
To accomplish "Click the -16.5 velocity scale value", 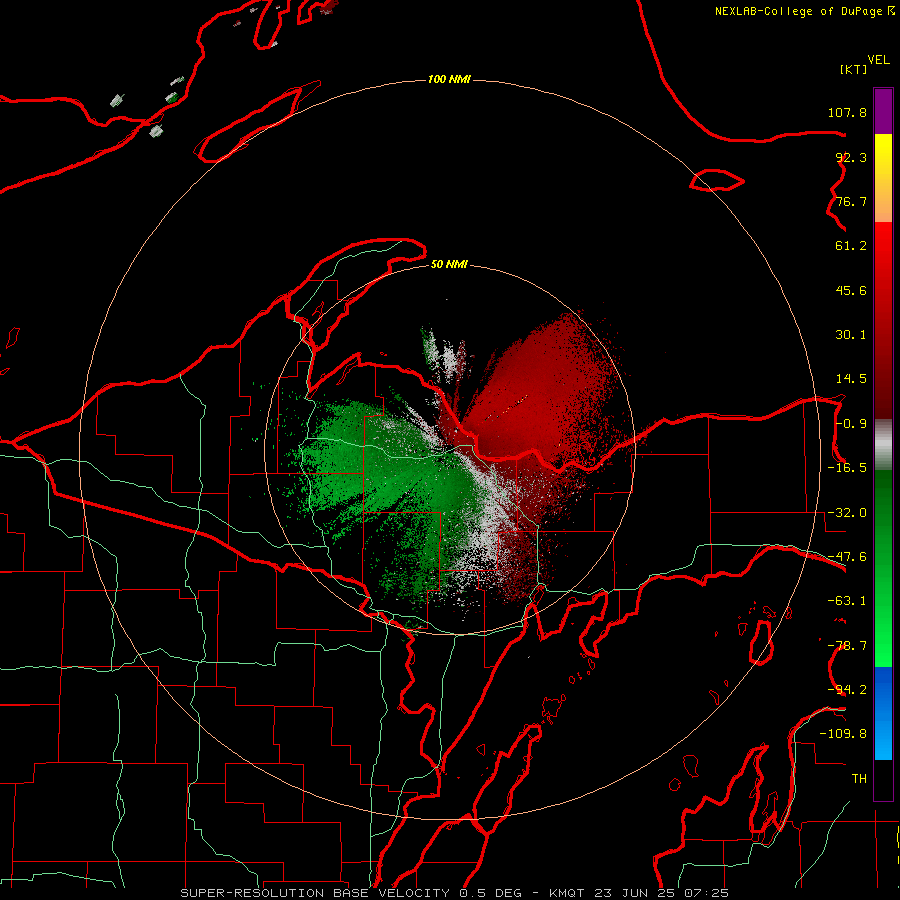I will 847,468.
